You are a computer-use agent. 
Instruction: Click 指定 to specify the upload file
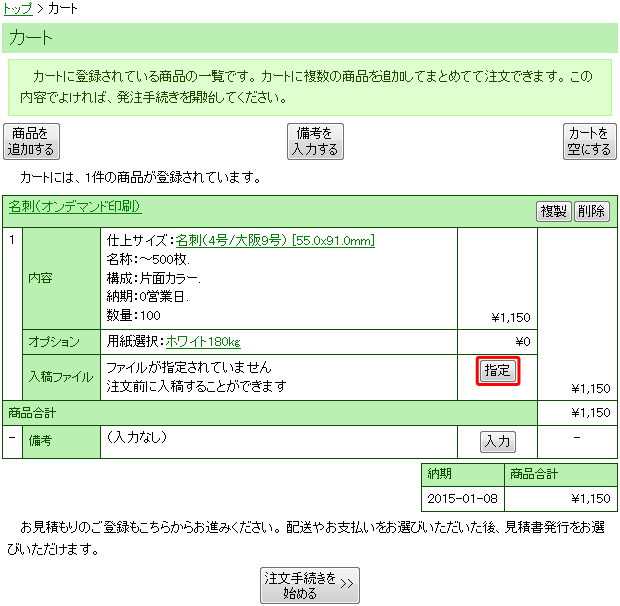pos(499,371)
